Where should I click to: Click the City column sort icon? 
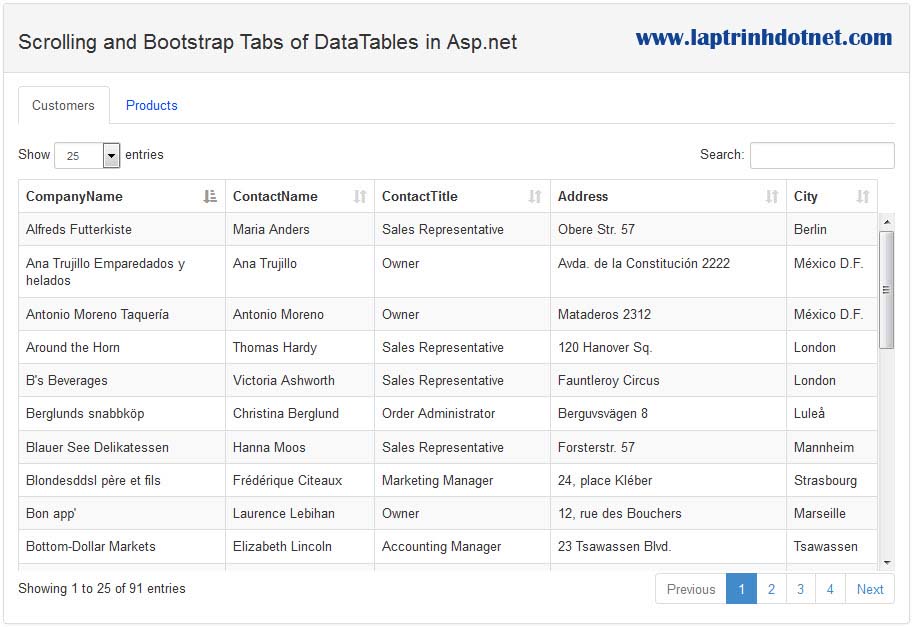click(863, 197)
